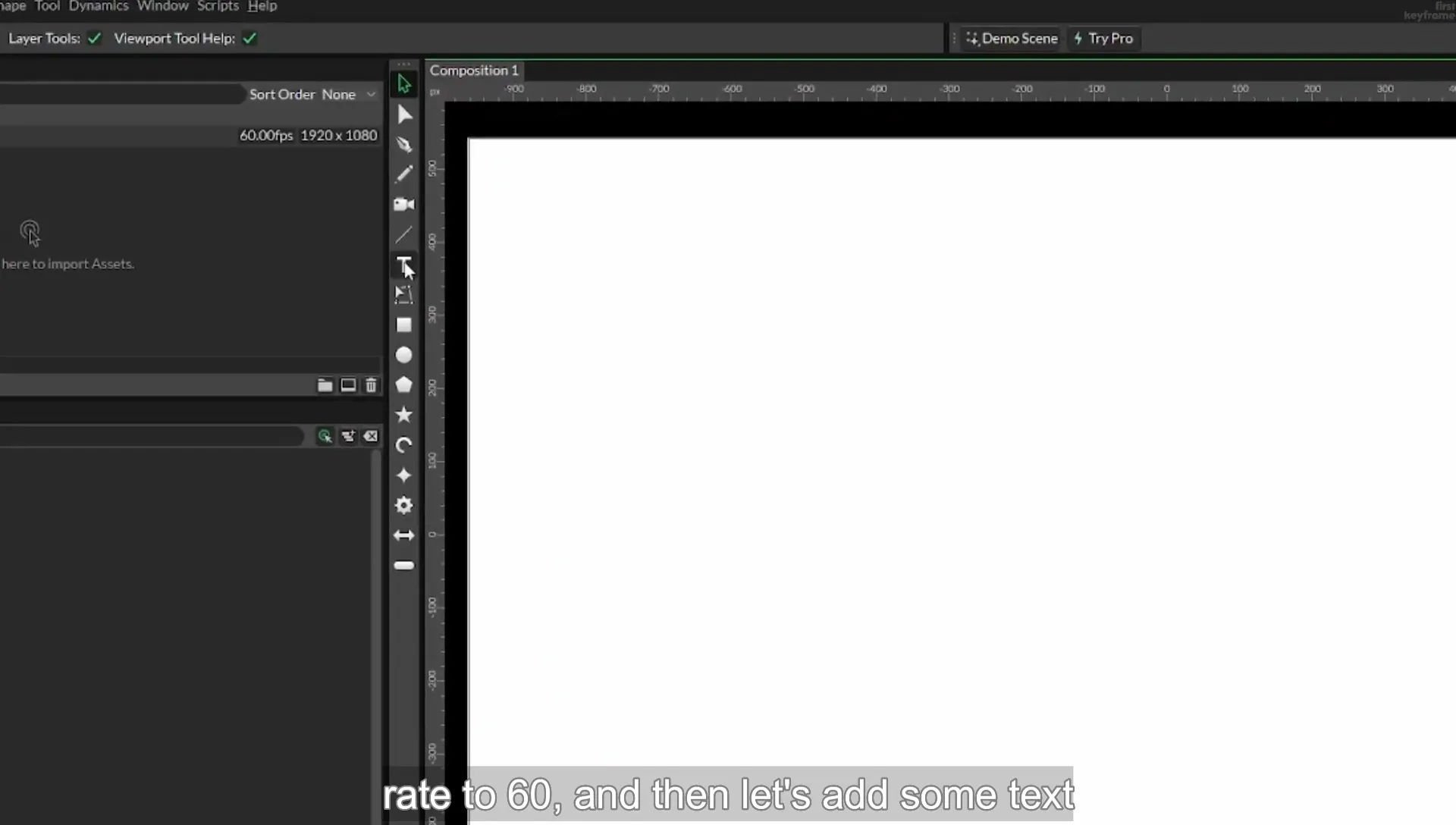Select the arrow with dashed box tool
The image size is (1456, 825).
pyautogui.click(x=404, y=295)
